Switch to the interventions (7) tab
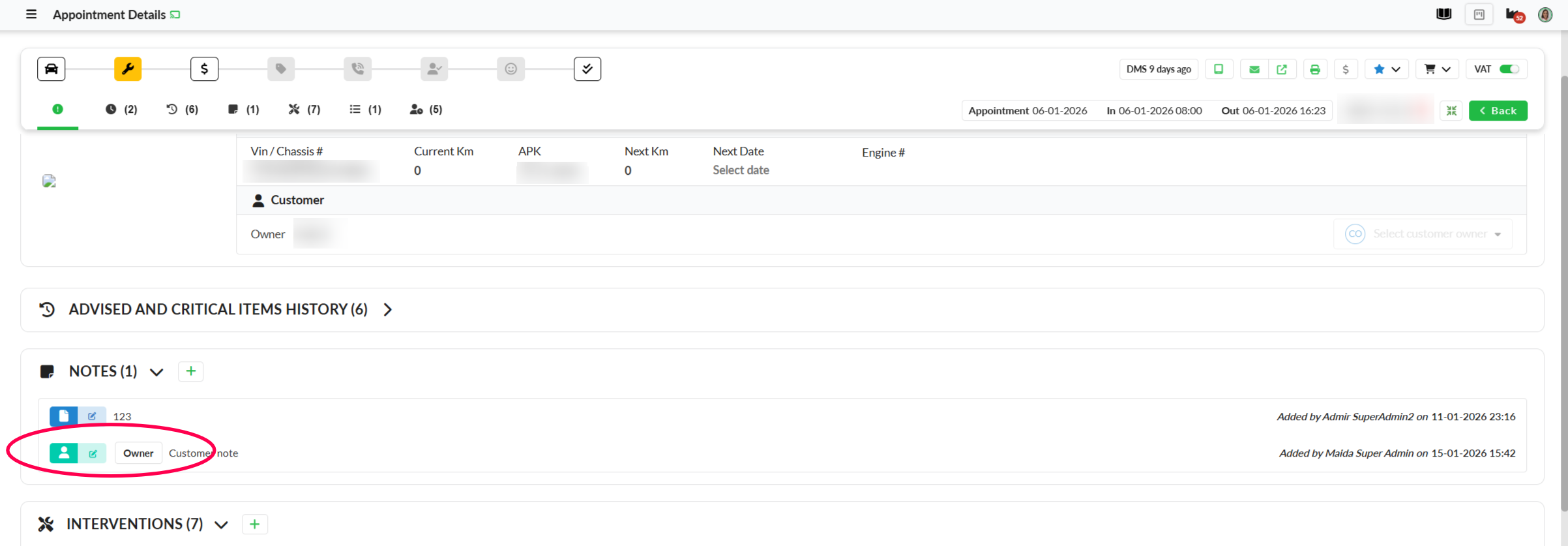 (x=304, y=110)
